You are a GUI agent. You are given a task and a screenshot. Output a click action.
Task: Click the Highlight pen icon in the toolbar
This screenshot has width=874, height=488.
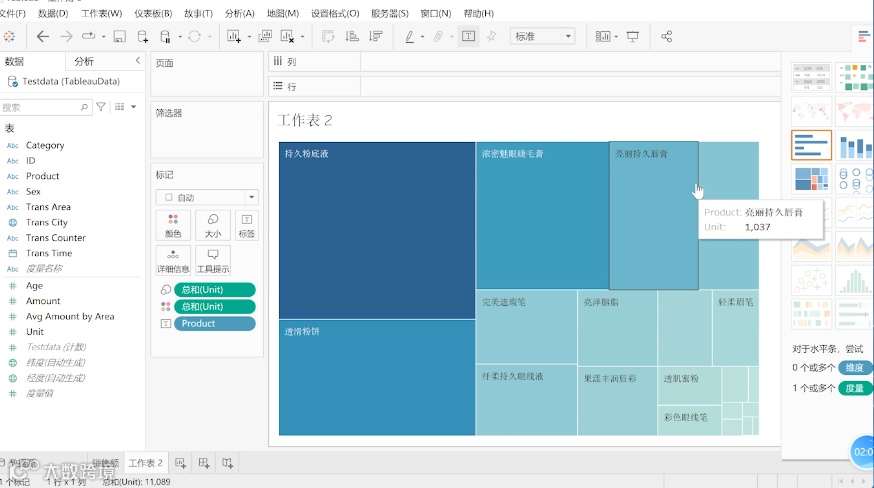click(409, 37)
